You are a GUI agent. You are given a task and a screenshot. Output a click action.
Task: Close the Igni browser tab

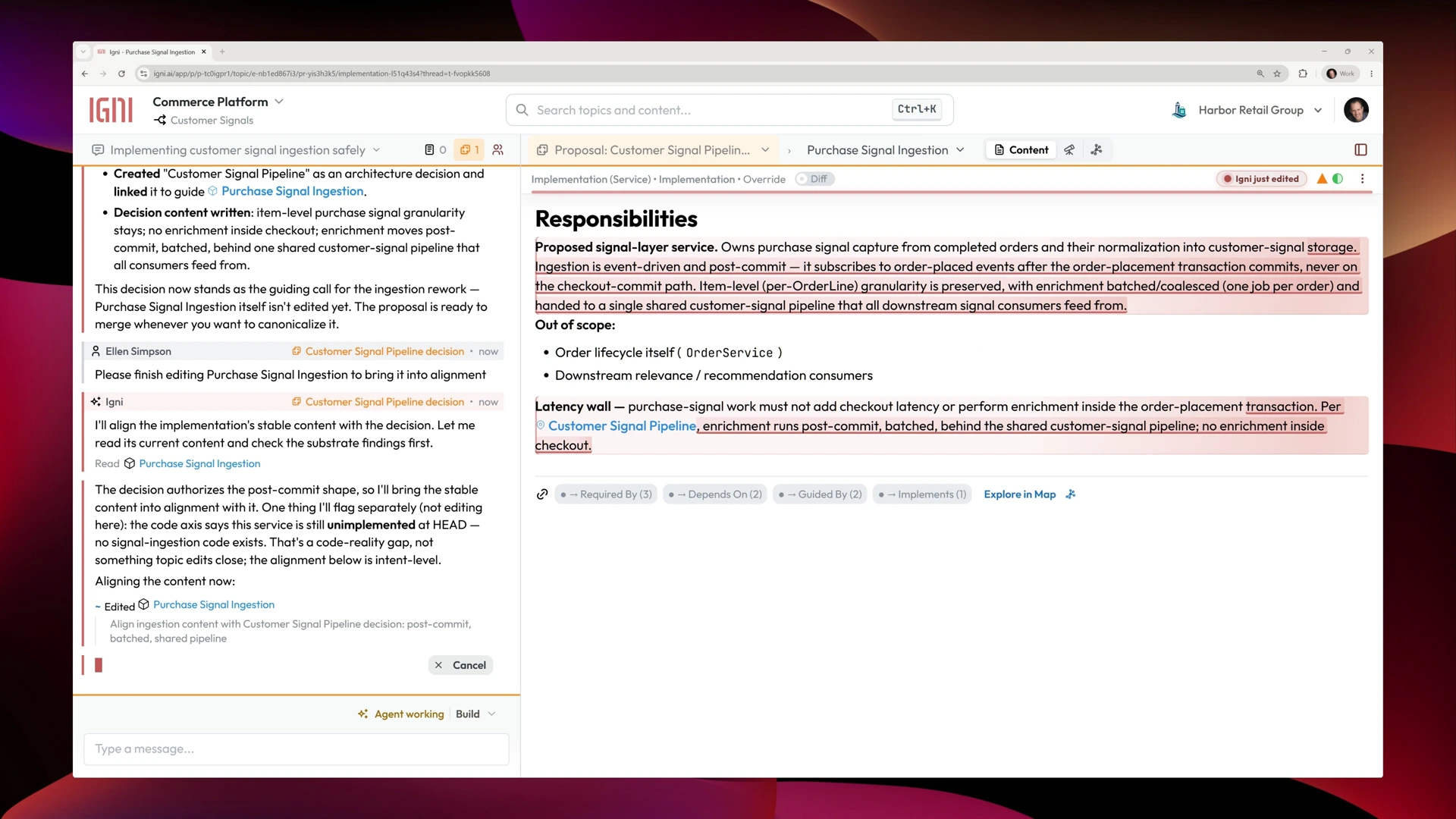point(203,52)
